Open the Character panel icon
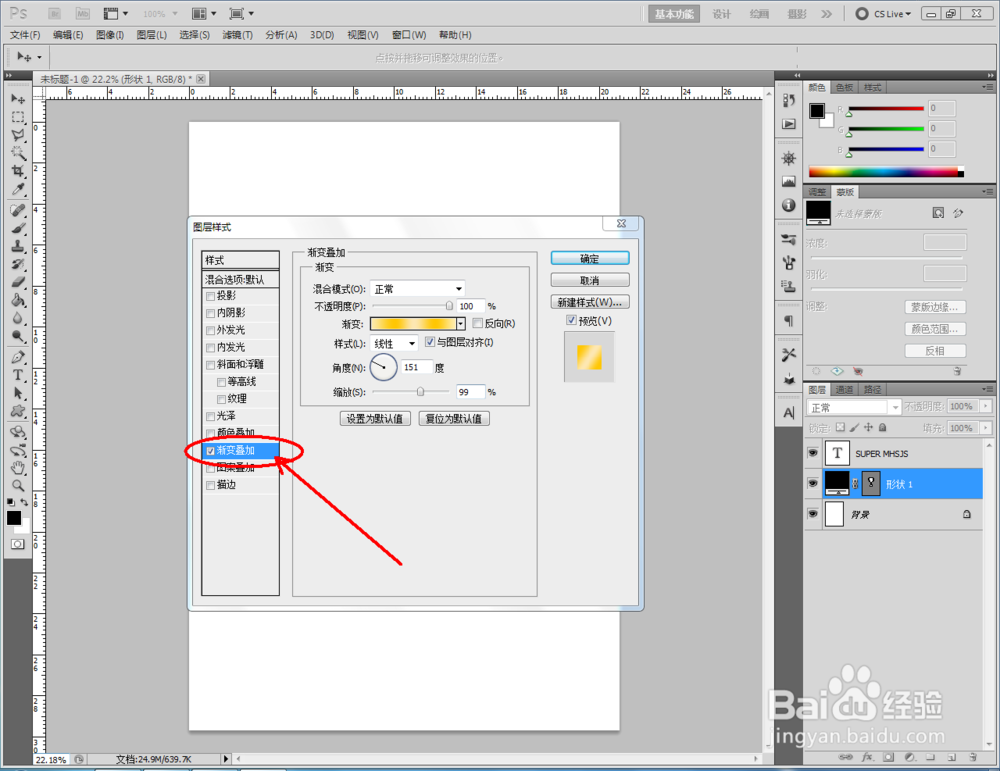The width and height of the screenshot is (1000, 771). coord(789,413)
